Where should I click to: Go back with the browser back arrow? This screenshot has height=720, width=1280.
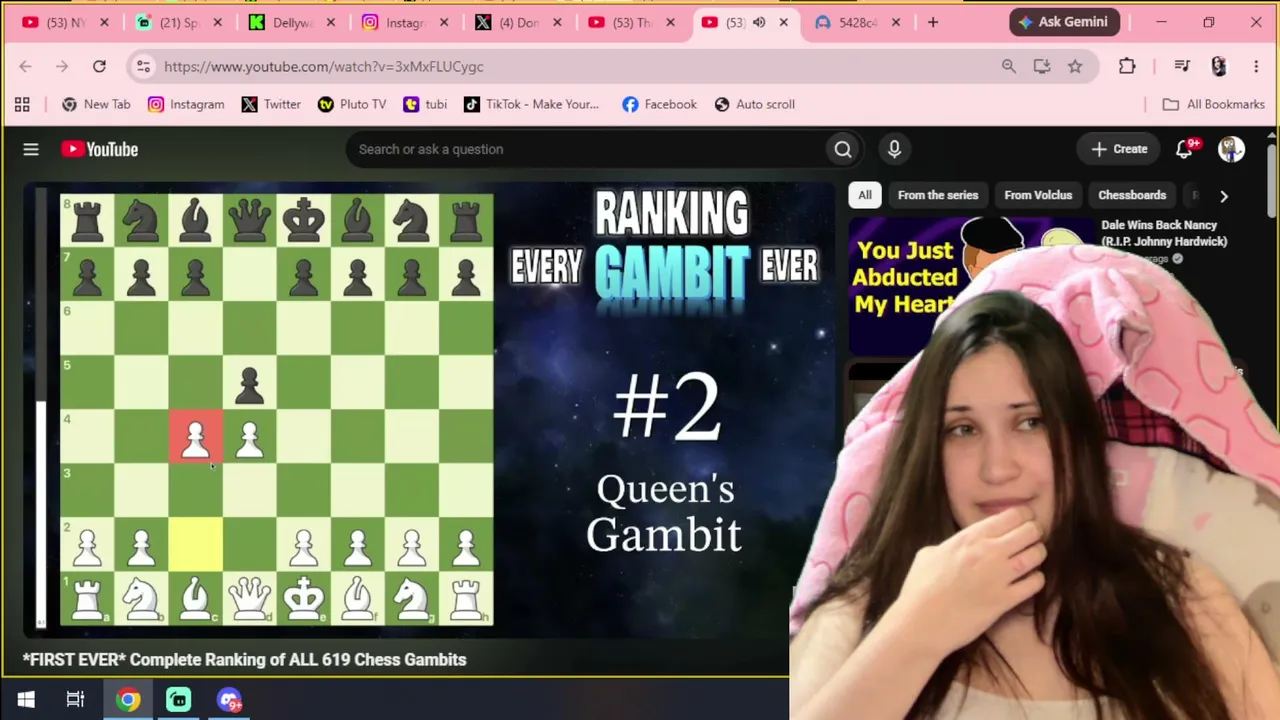pos(25,66)
